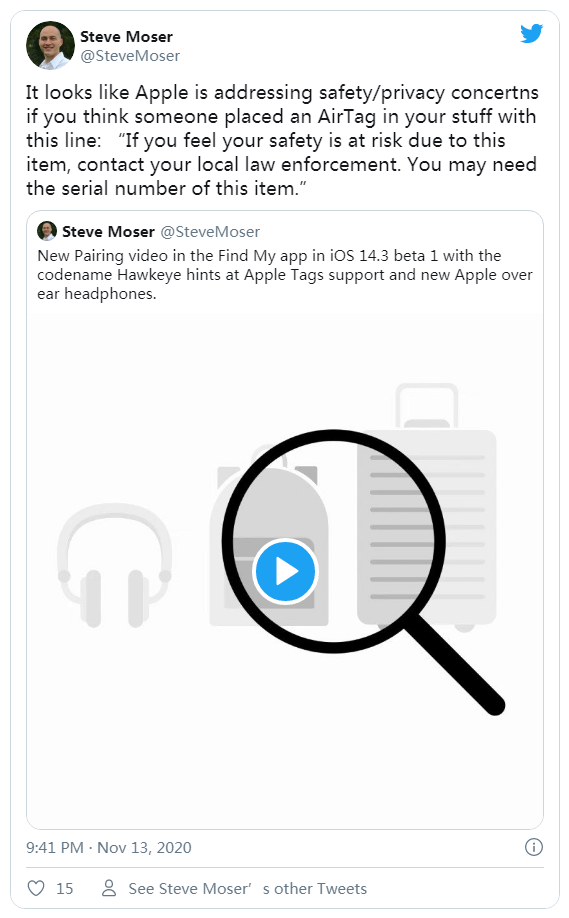569x918 pixels.
Task: Click the Twitter bird logo
Action: [532, 33]
